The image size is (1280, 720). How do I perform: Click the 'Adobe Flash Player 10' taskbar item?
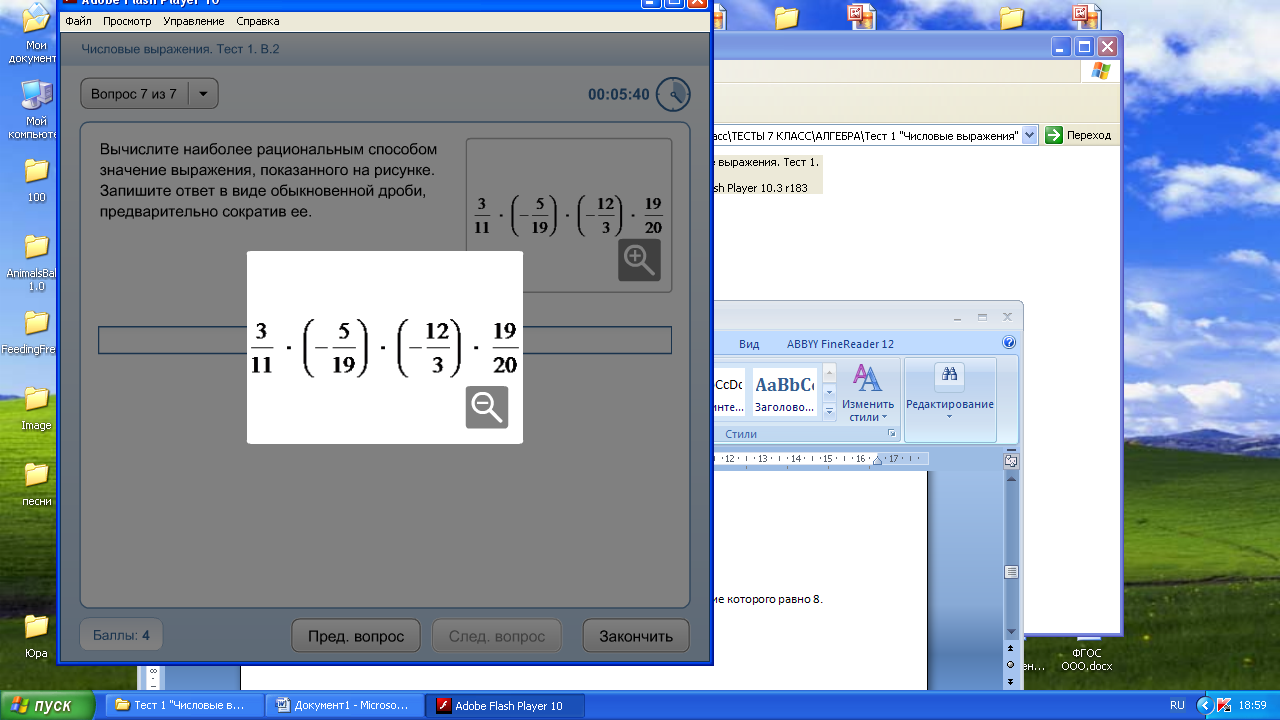(x=505, y=706)
